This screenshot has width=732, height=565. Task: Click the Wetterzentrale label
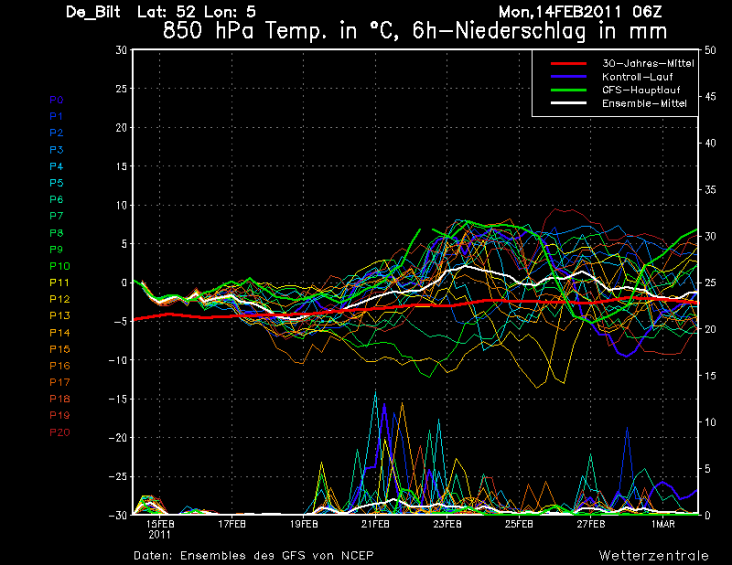click(x=654, y=556)
